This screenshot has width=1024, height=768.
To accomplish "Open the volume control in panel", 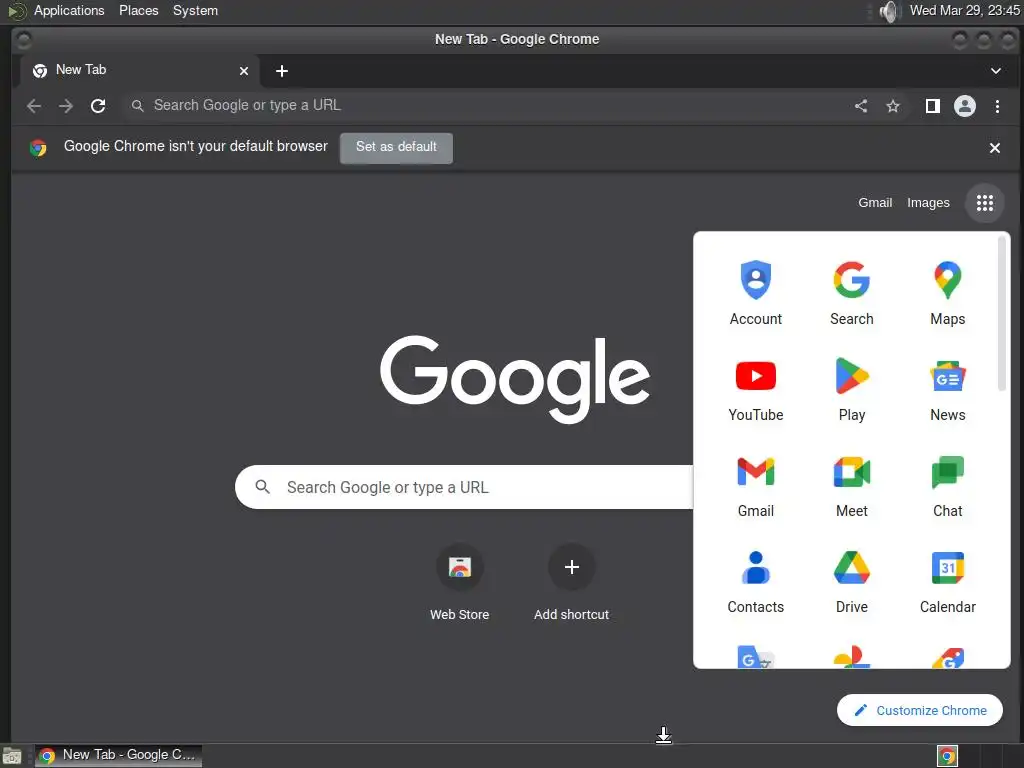I will 889,11.
